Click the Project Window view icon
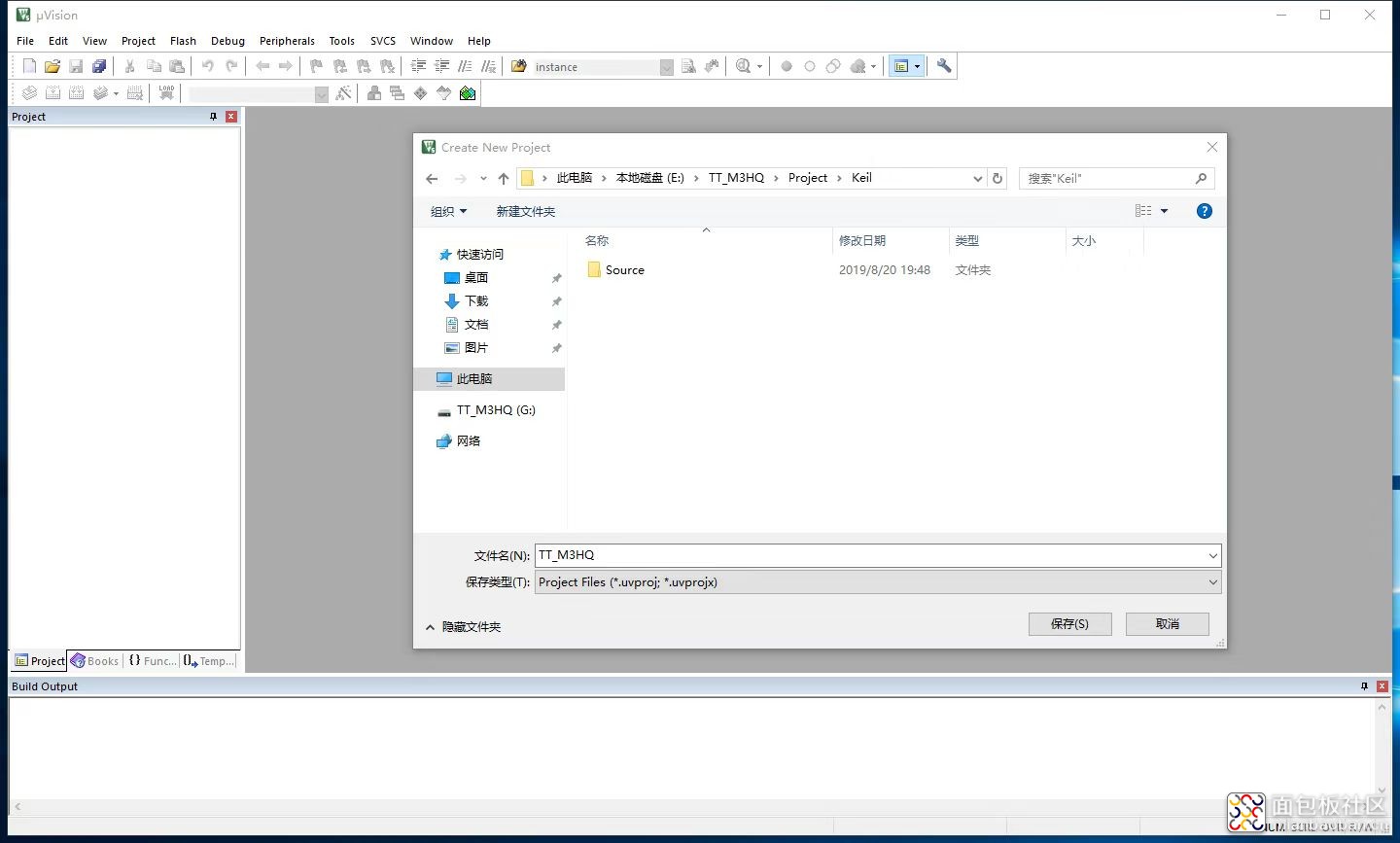The width and height of the screenshot is (1400, 843). click(901, 66)
